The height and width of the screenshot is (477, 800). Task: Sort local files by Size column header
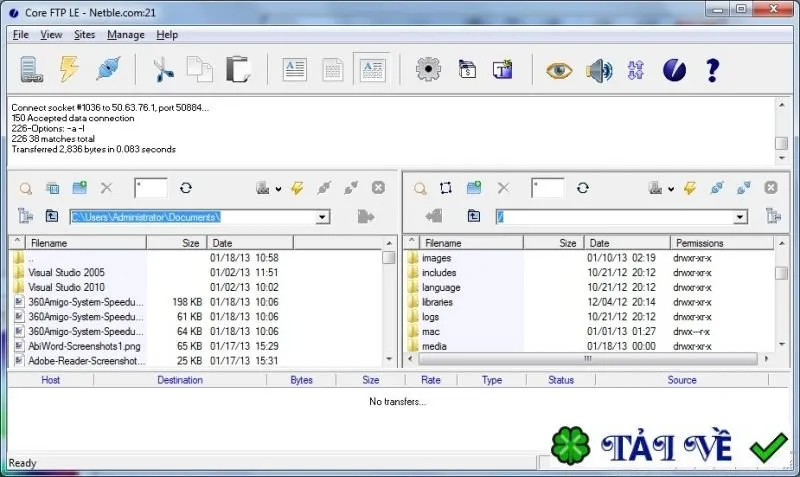tap(177, 243)
